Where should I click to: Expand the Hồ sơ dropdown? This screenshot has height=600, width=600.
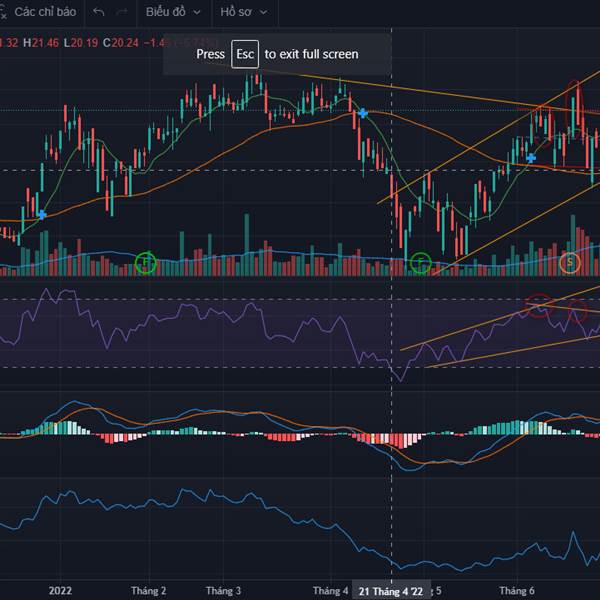click(244, 12)
